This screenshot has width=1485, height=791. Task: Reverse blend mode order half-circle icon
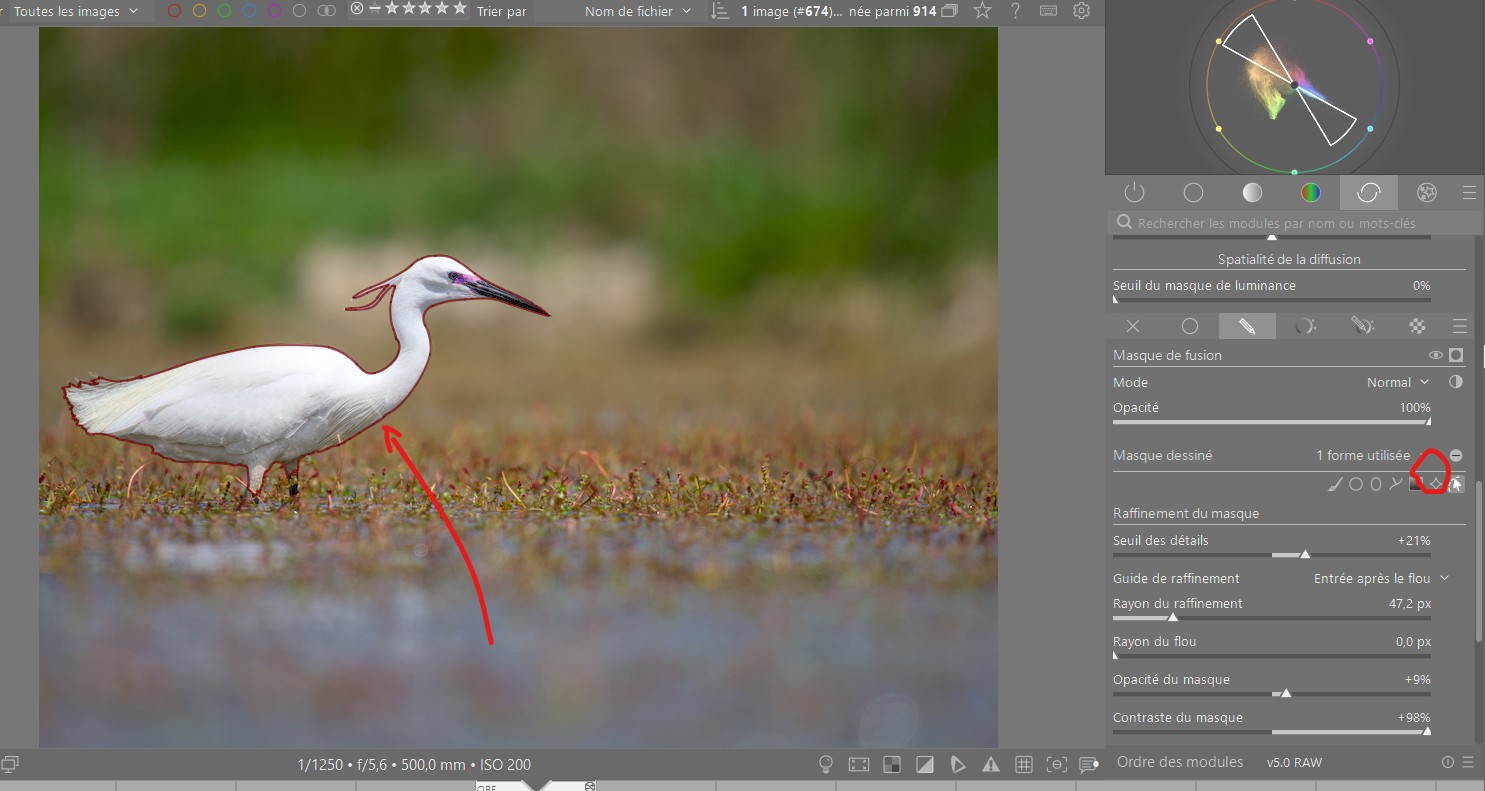[1456, 382]
